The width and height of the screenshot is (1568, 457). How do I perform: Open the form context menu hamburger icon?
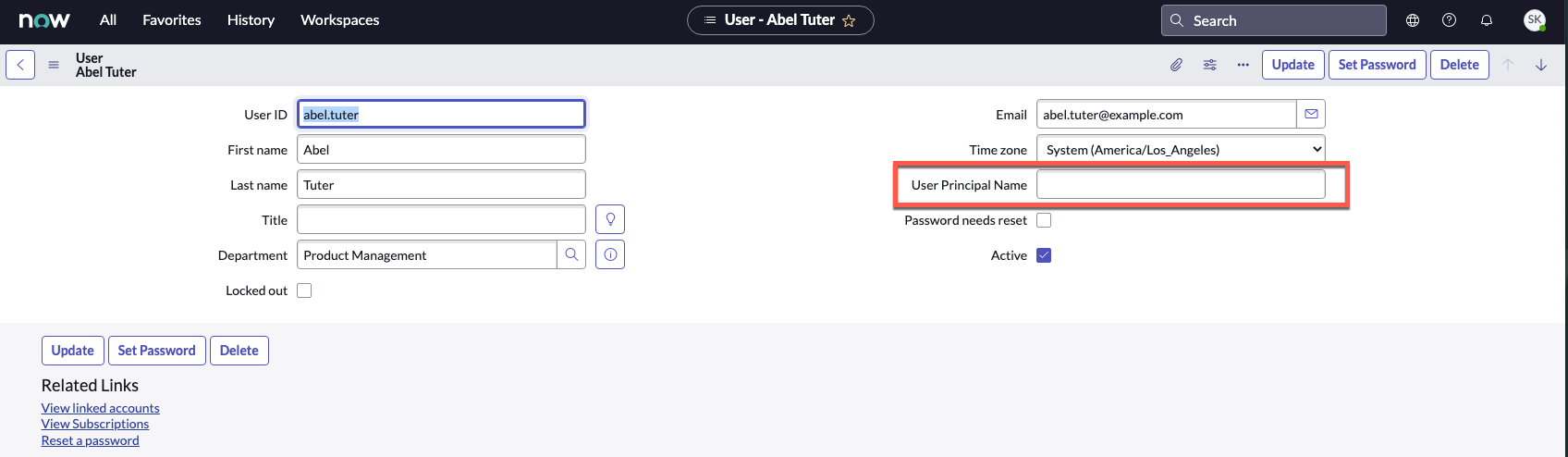[54, 65]
